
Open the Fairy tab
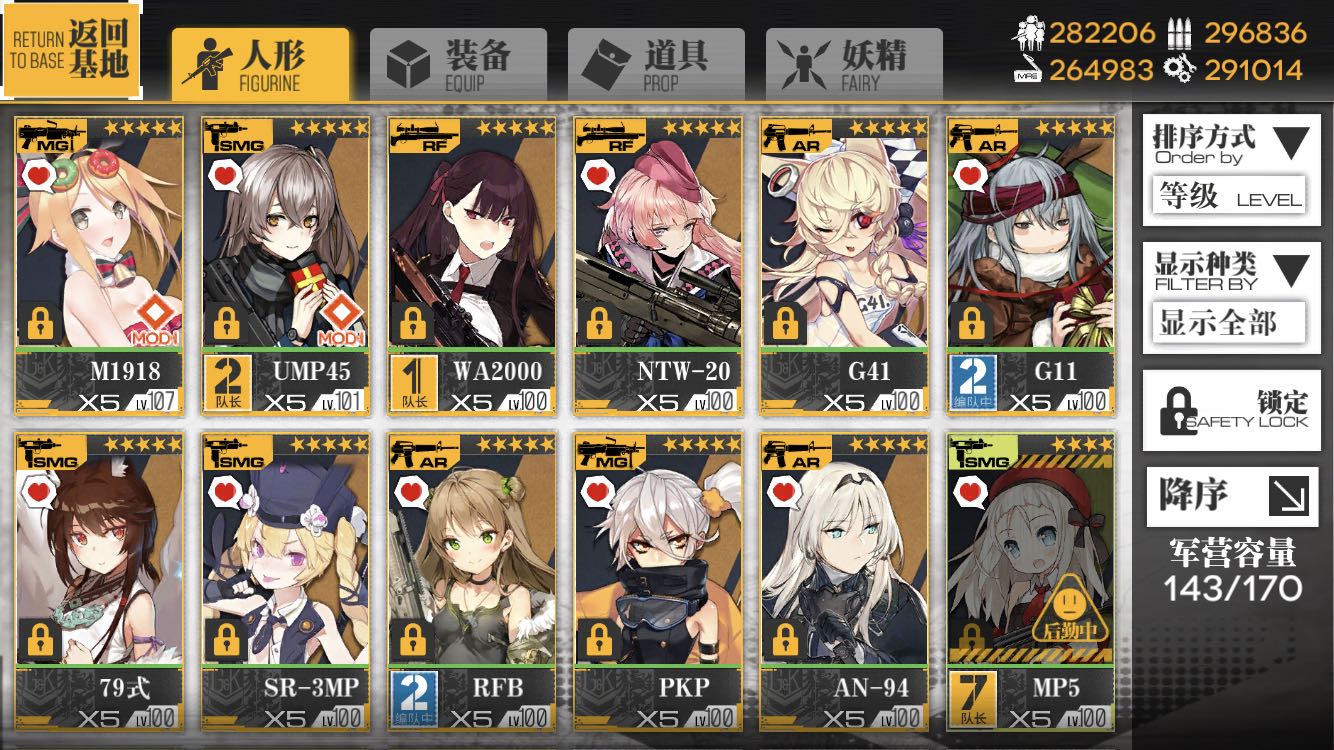tap(854, 65)
